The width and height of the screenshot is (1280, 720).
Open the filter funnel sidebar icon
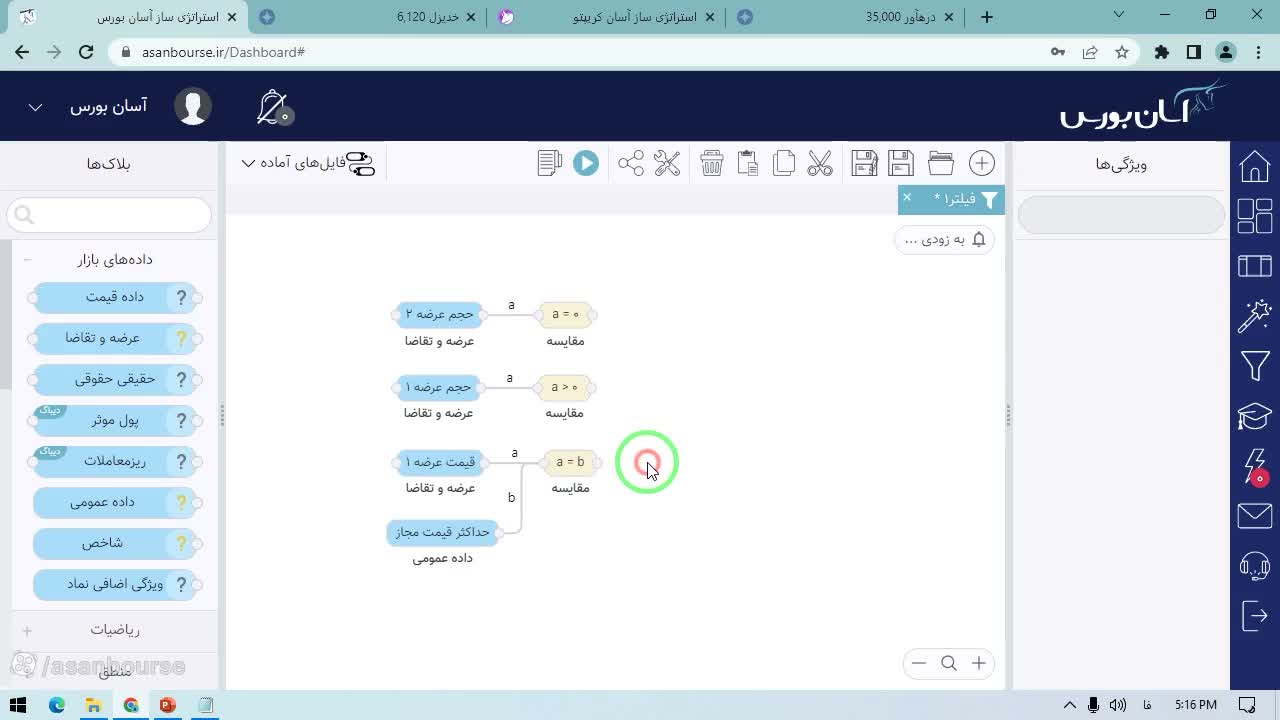click(x=1255, y=366)
